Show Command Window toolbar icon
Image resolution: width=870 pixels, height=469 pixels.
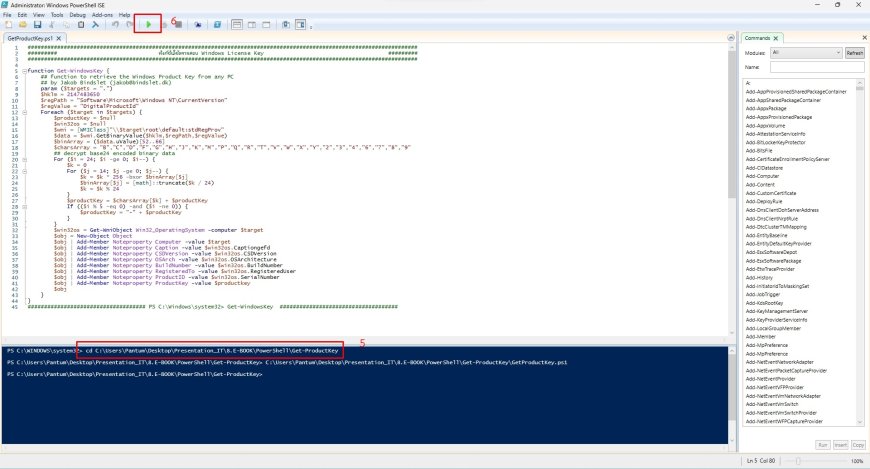[286, 24]
